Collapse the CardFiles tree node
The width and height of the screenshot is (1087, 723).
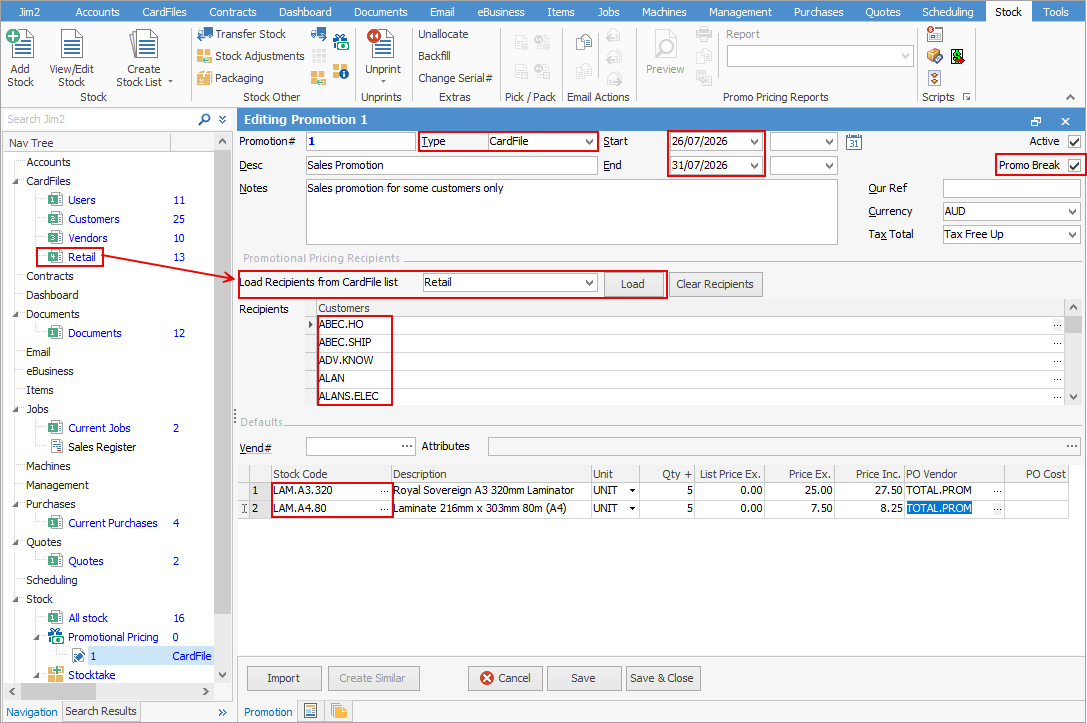[16, 181]
